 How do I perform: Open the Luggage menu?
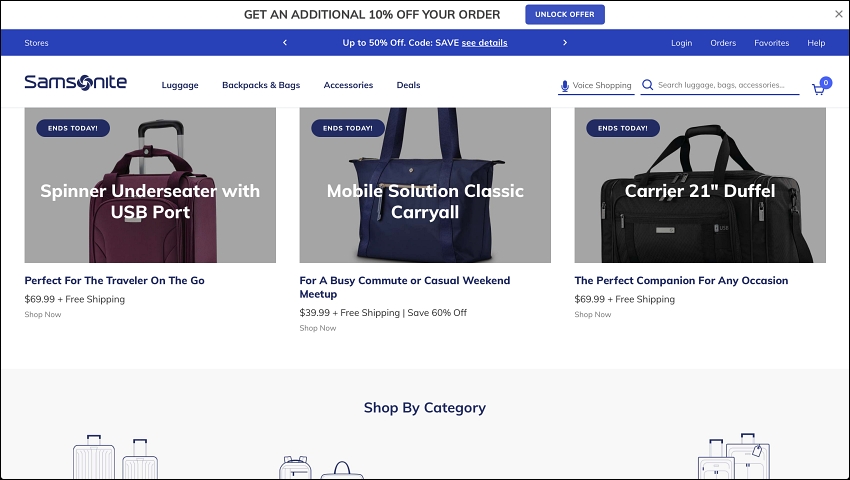pos(180,85)
